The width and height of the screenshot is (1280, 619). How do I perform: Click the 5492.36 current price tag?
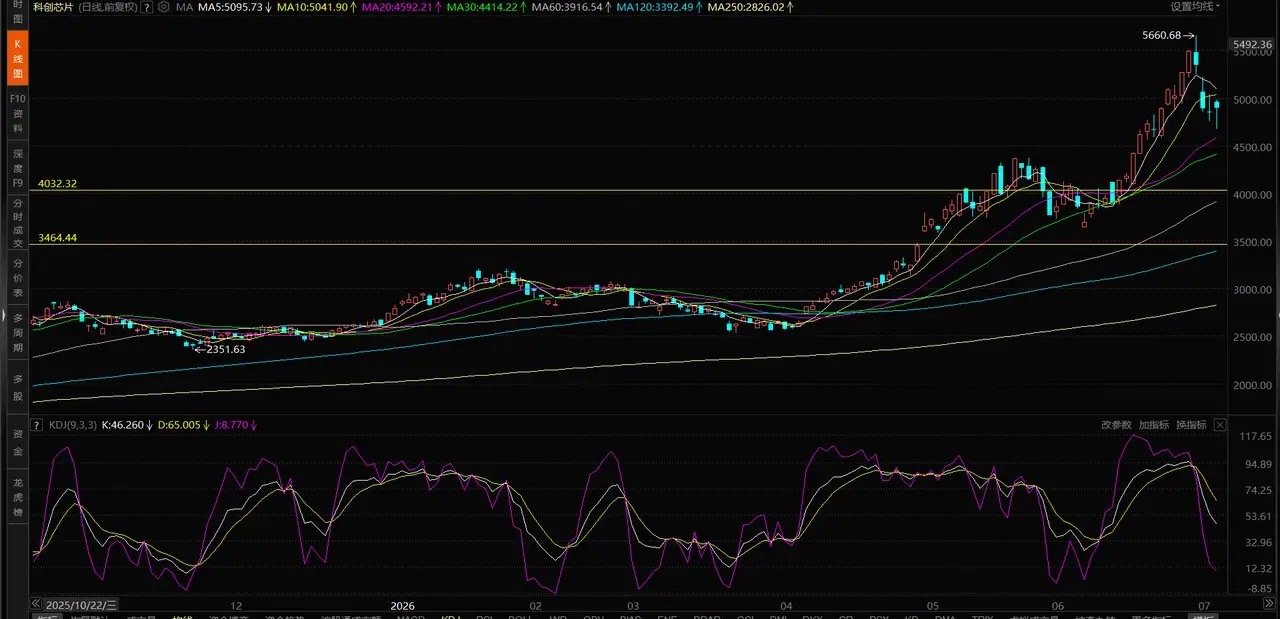coord(1252,44)
